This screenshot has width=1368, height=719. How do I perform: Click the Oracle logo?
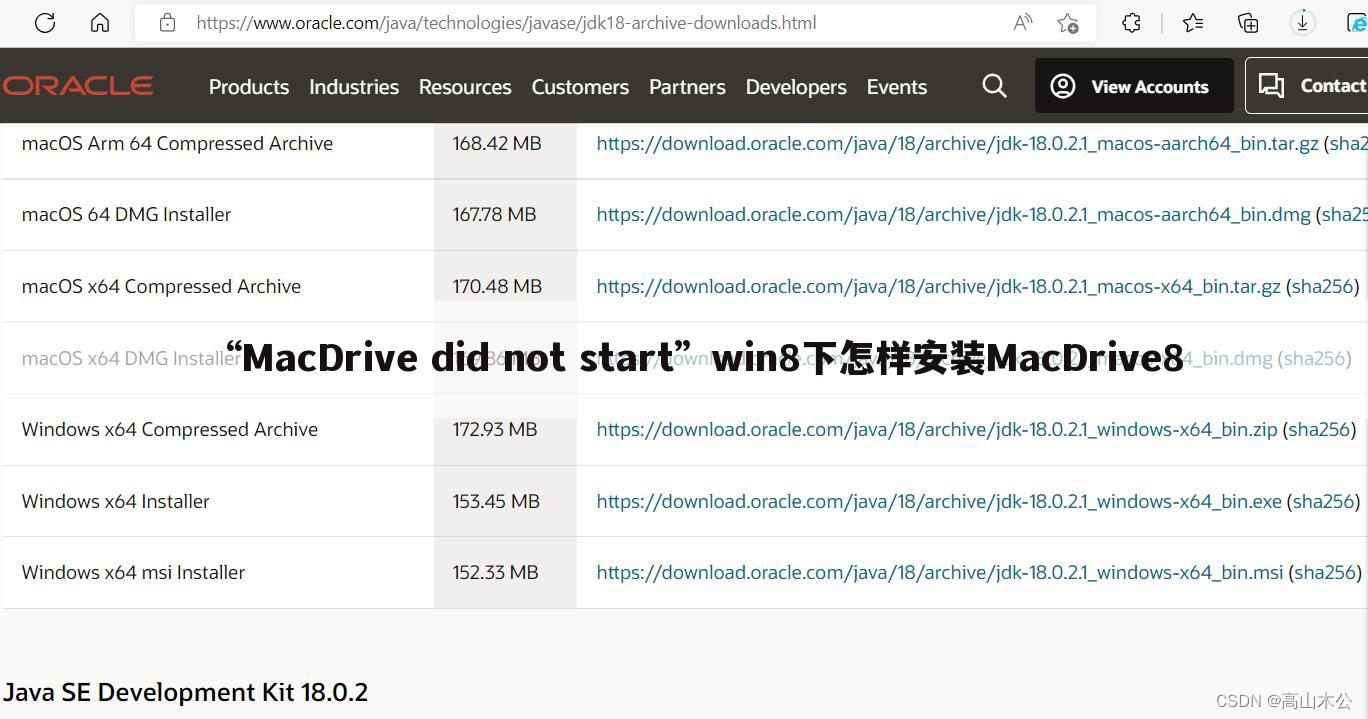[x=77, y=86]
